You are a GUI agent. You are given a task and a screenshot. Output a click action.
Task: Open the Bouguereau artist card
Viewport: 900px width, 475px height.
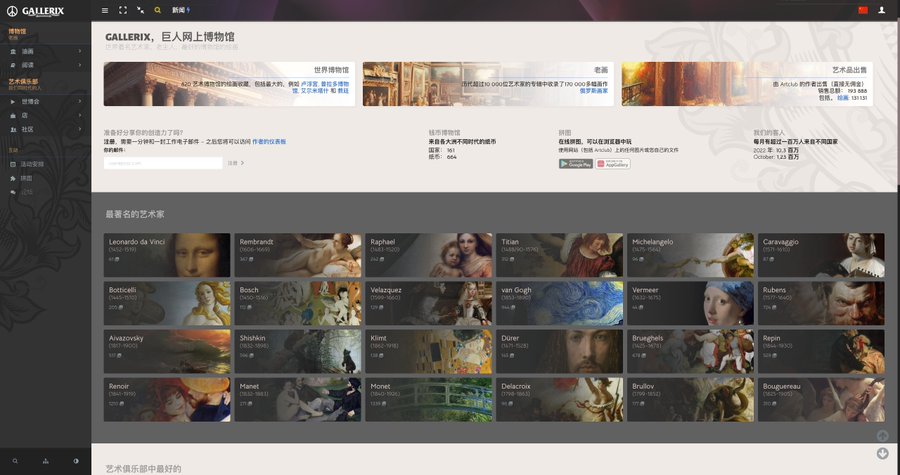point(821,399)
